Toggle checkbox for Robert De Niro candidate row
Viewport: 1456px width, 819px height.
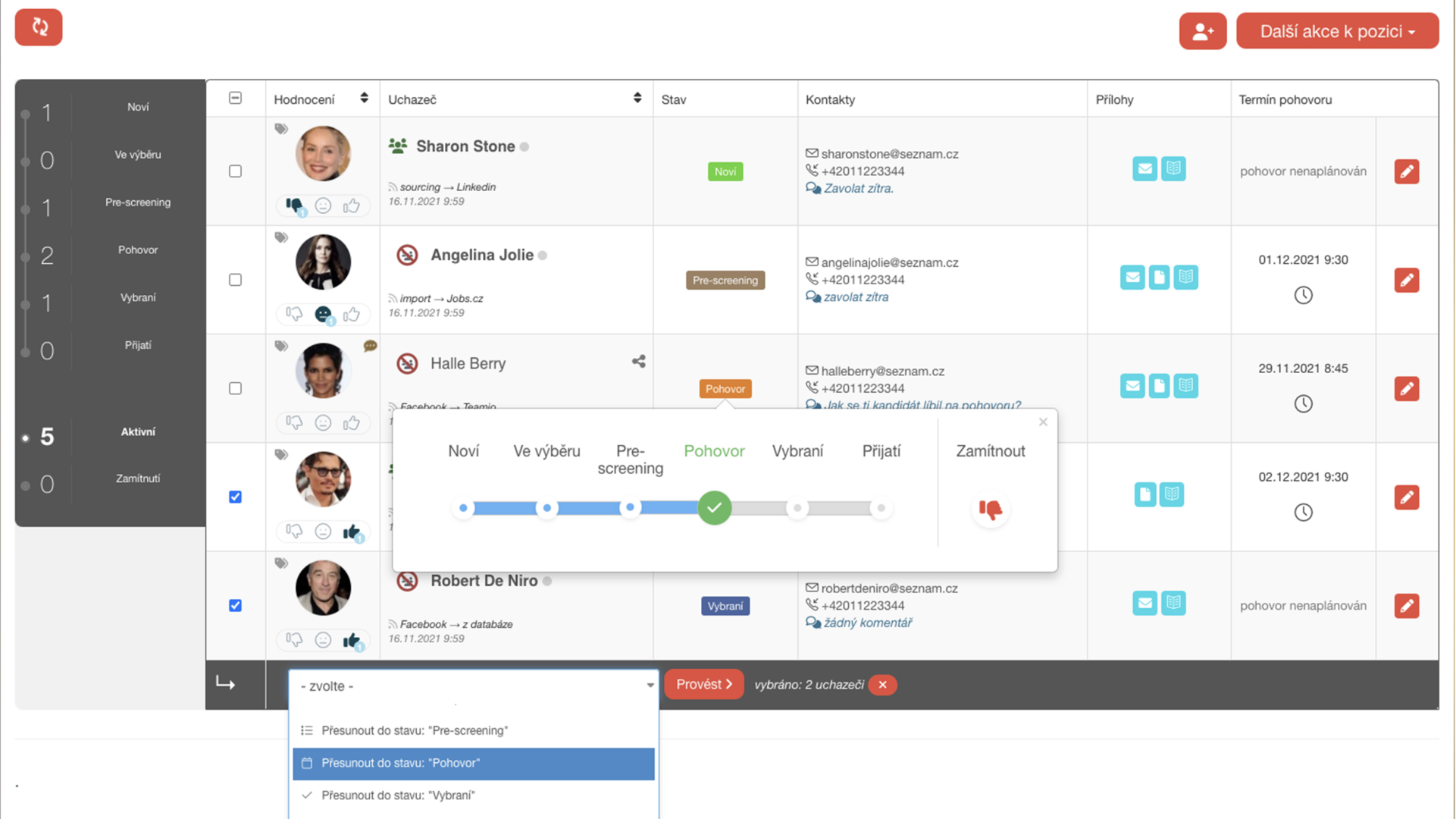coord(235,604)
